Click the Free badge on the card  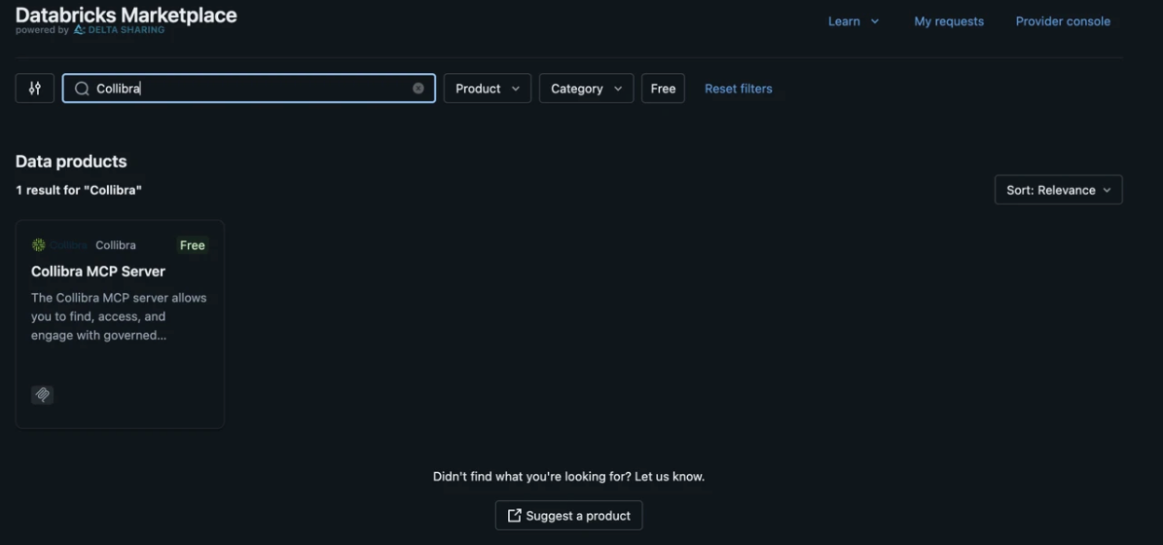pos(192,245)
